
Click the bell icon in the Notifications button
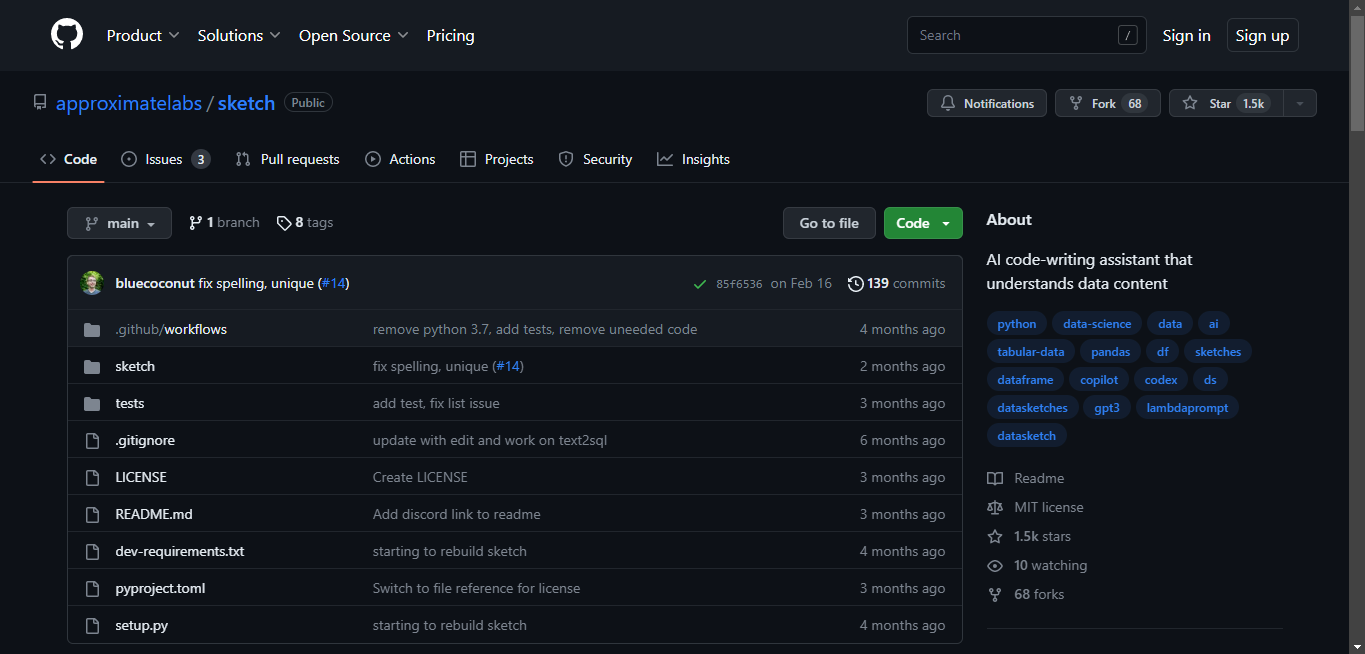tap(947, 103)
